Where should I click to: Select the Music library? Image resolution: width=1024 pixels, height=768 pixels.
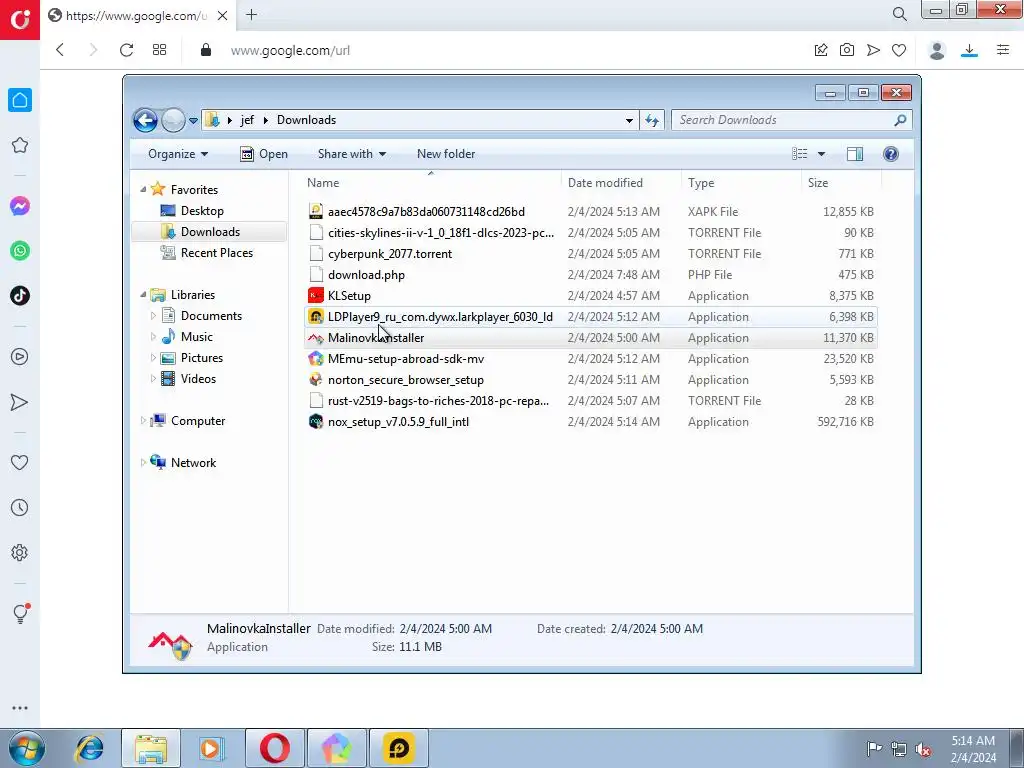tap(197, 337)
